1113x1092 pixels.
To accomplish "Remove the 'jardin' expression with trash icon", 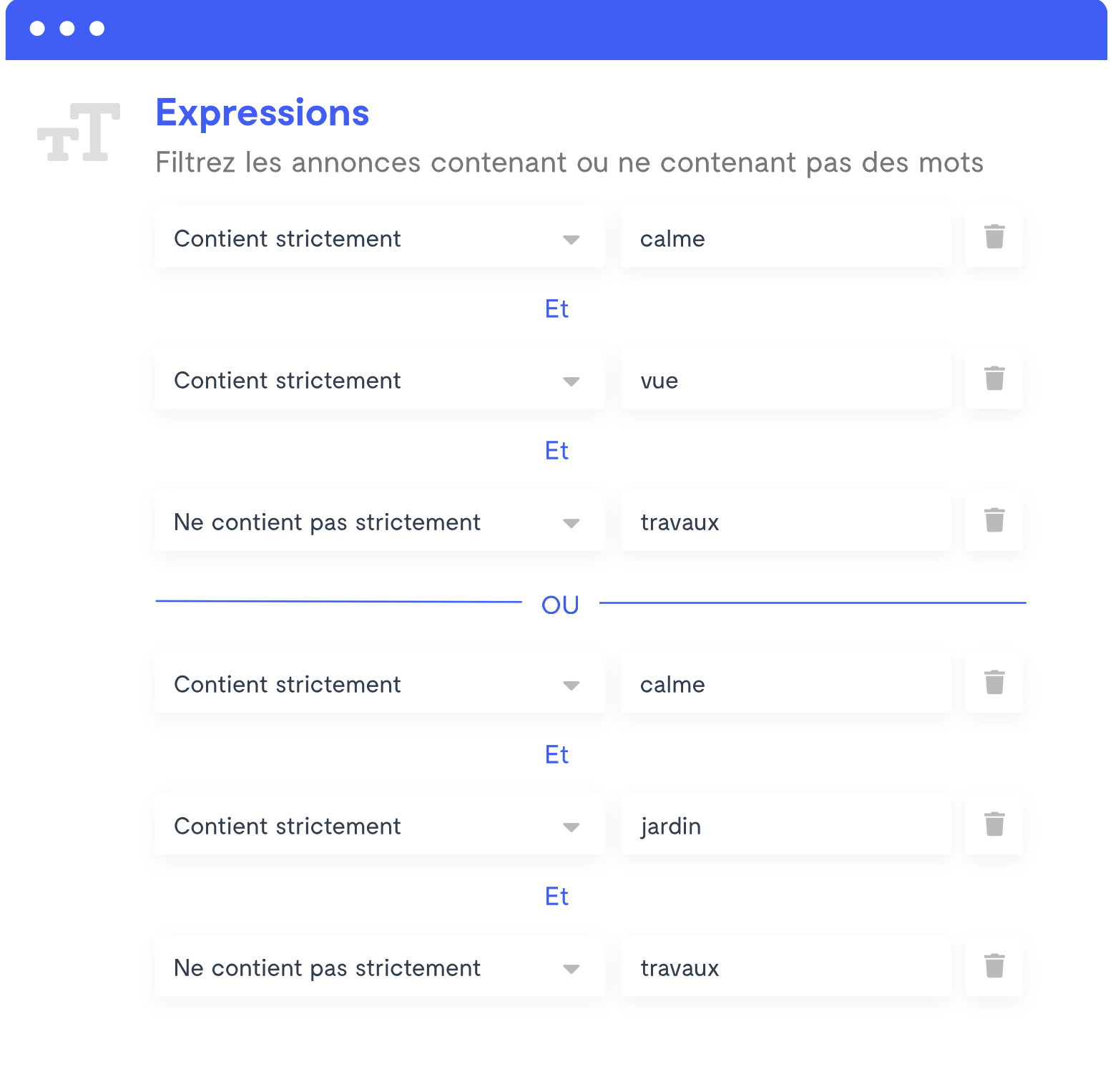I will coord(994,825).
